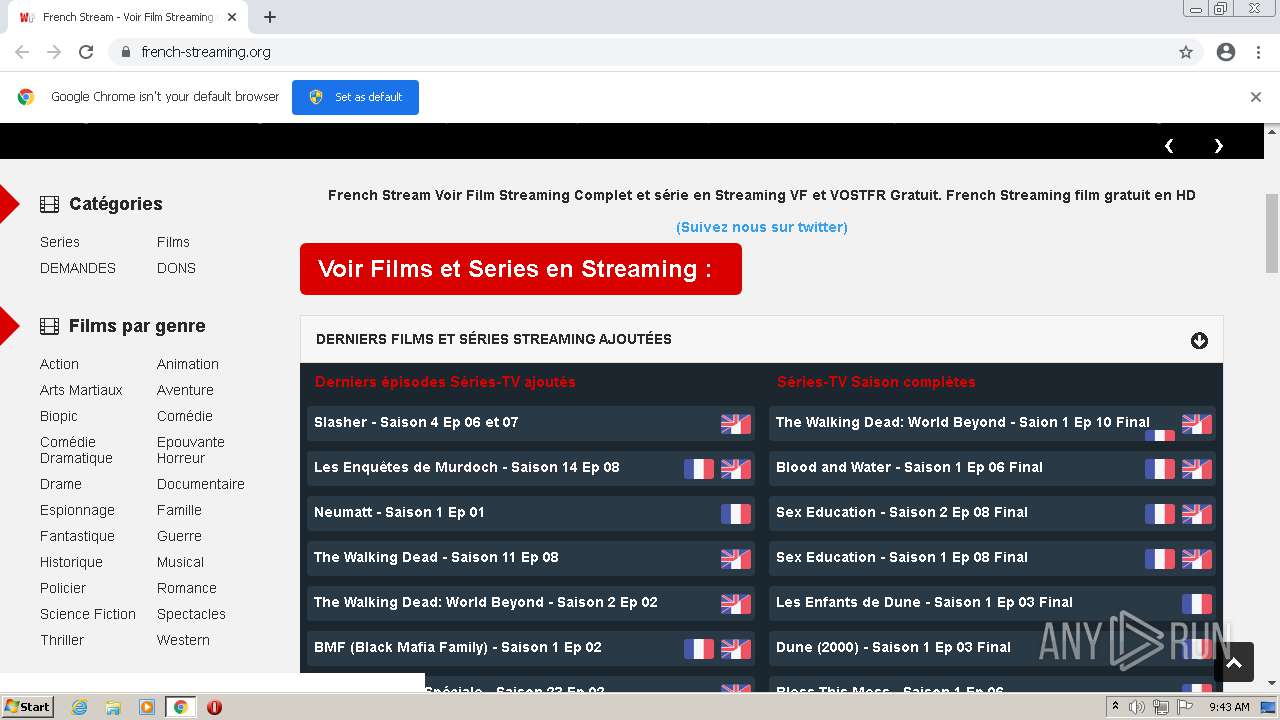The image size is (1280, 720).
Task: Open the taskbar file explorer folder
Action: click(113, 707)
